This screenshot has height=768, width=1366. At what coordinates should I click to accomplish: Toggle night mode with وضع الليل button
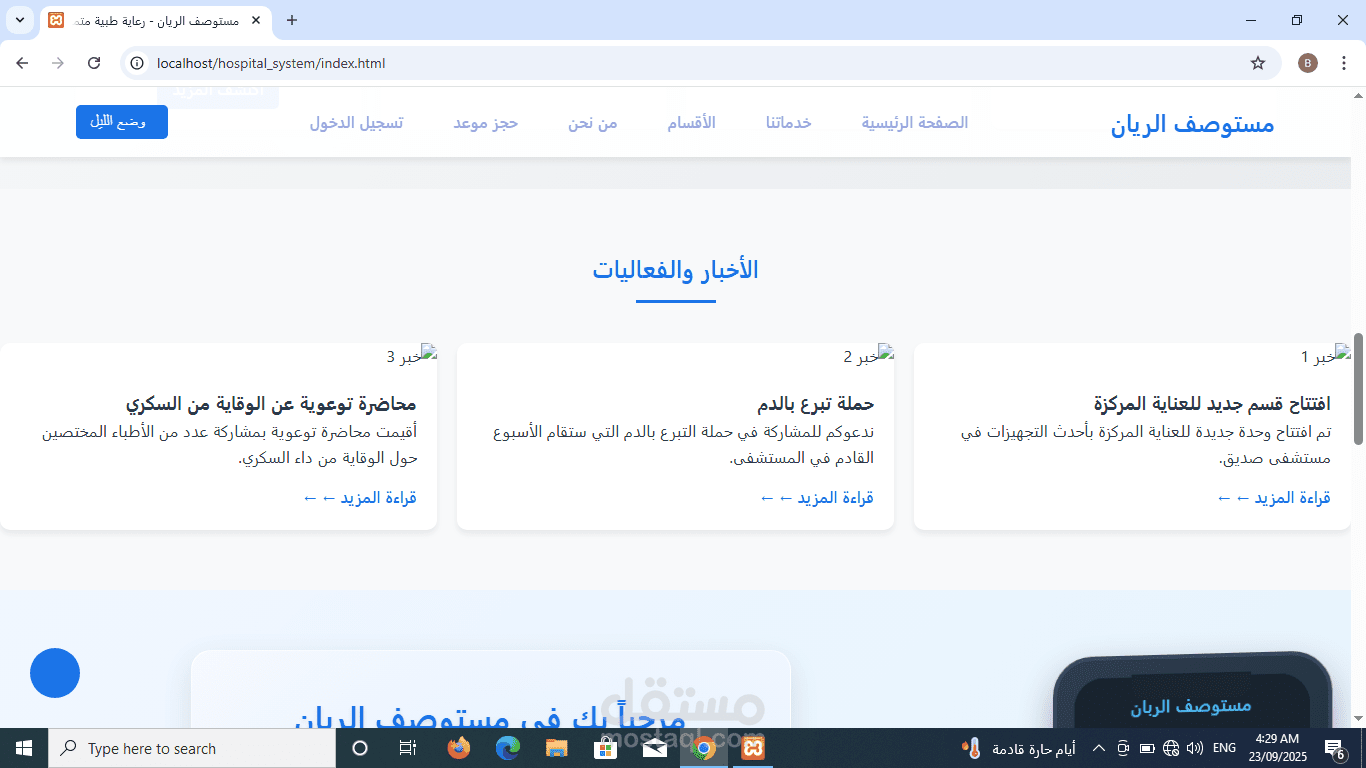(122, 122)
